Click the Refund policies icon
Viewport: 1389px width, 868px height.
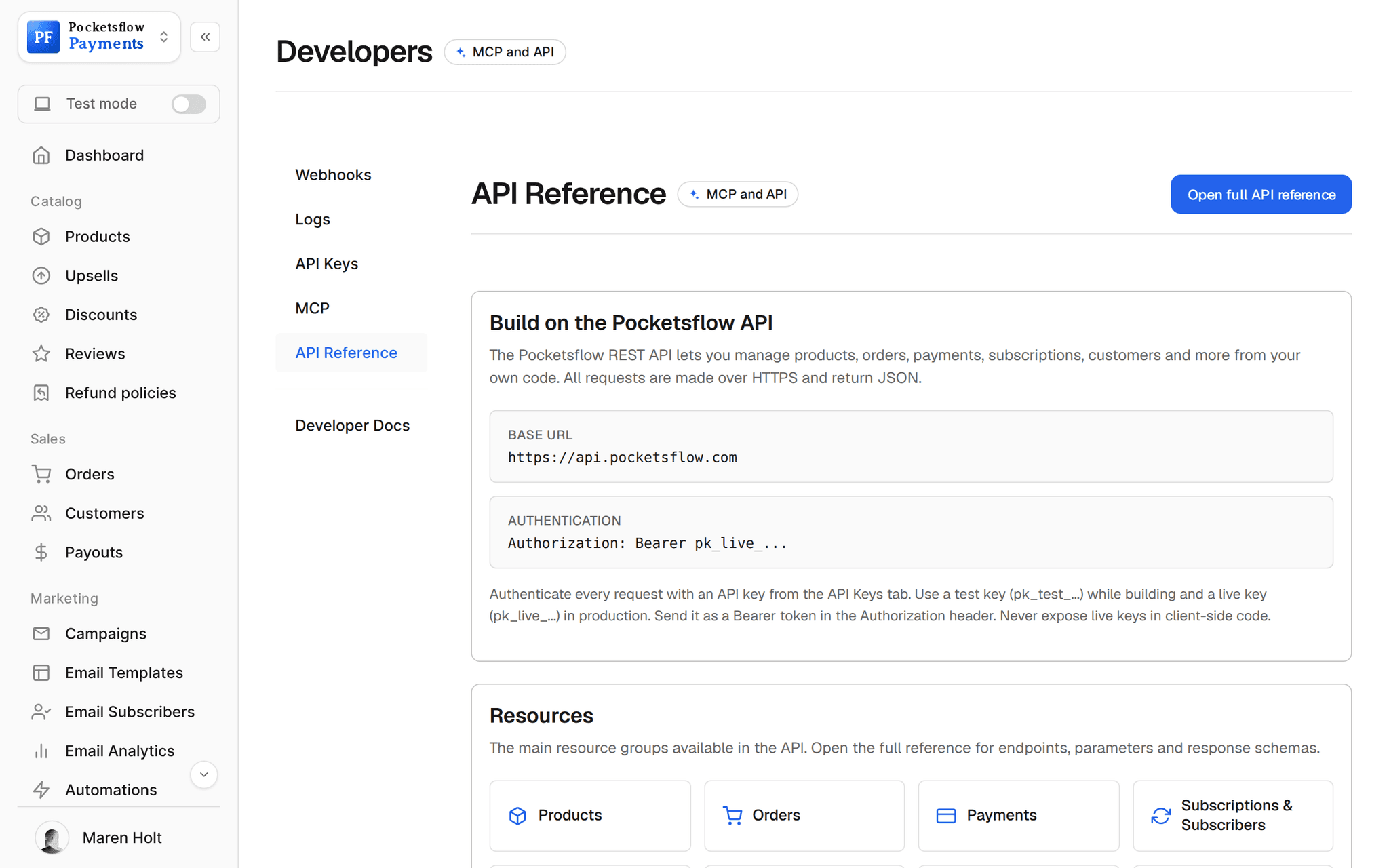[41, 393]
